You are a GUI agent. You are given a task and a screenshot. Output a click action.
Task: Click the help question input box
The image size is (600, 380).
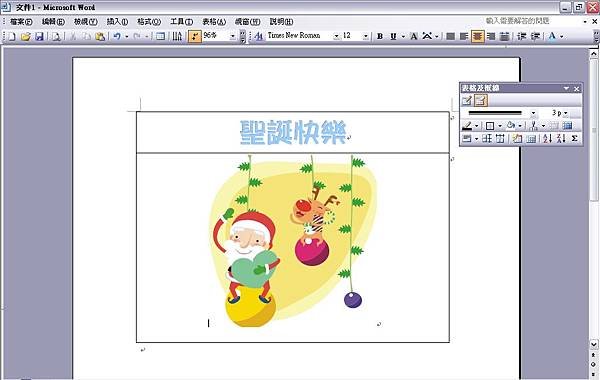(x=533, y=21)
